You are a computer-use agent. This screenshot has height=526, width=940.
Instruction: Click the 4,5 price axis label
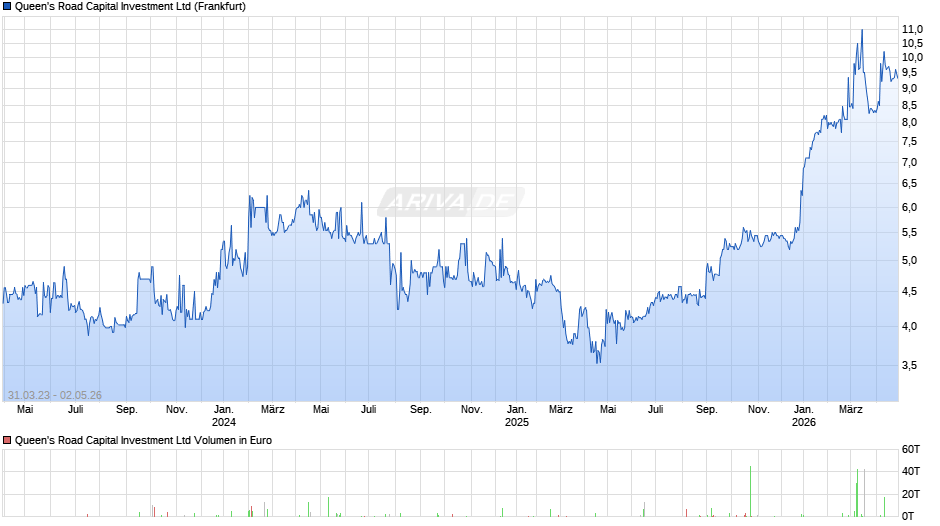pos(909,291)
